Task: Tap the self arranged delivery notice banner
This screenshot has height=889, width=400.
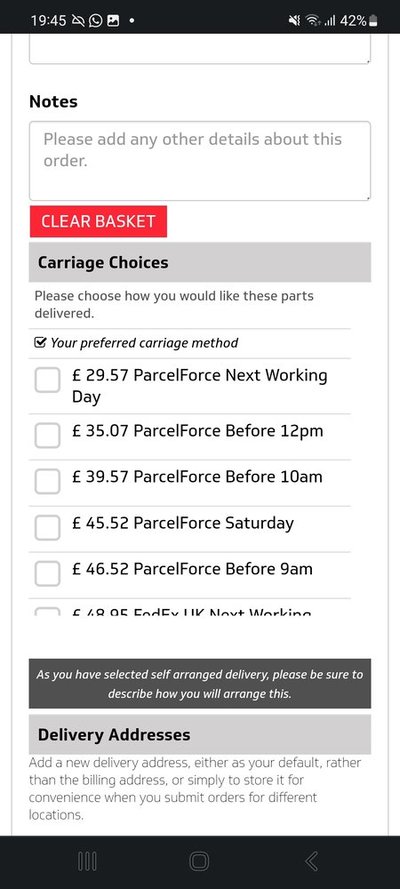Action: pos(200,684)
